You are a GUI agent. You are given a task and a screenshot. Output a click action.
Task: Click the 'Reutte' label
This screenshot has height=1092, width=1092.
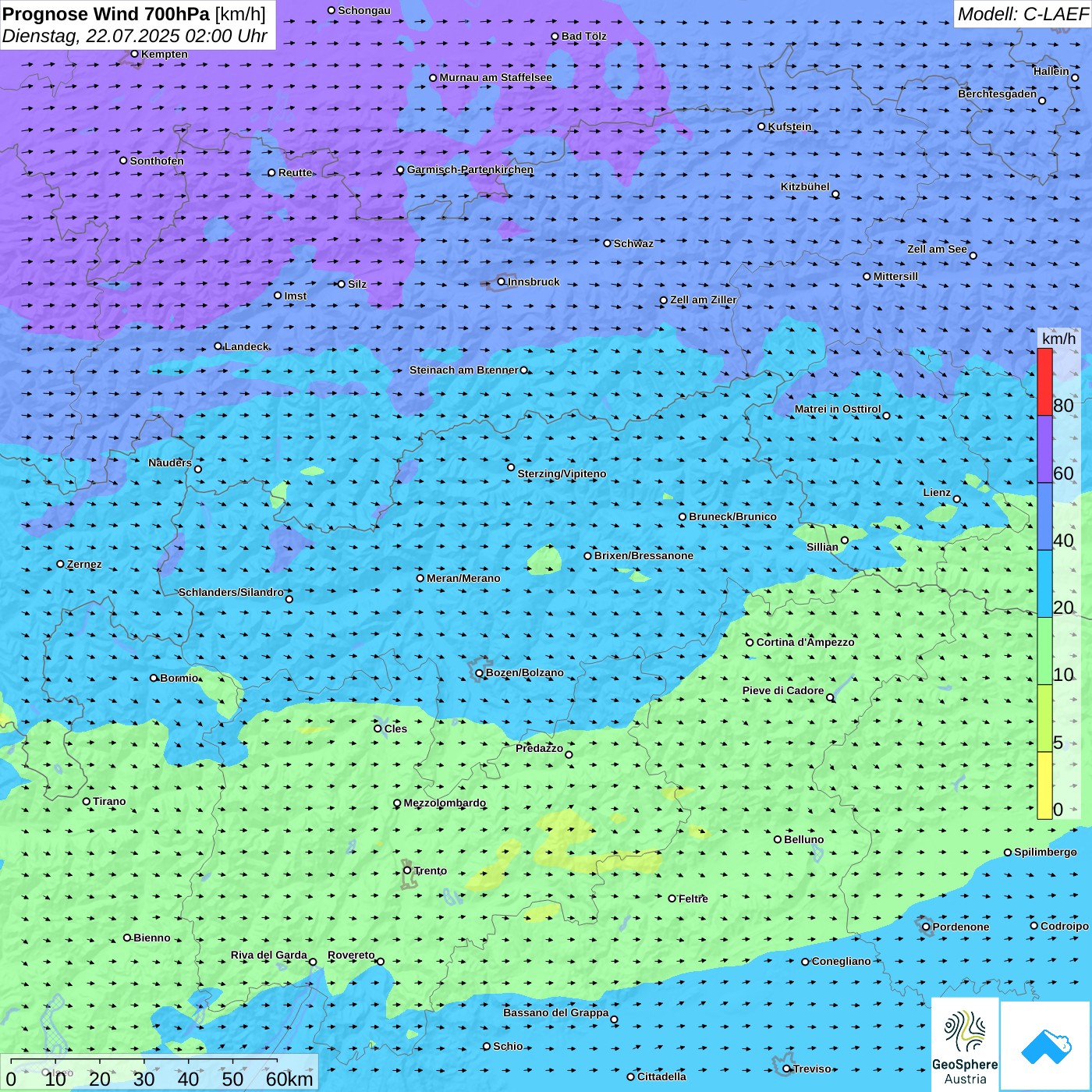point(295,172)
